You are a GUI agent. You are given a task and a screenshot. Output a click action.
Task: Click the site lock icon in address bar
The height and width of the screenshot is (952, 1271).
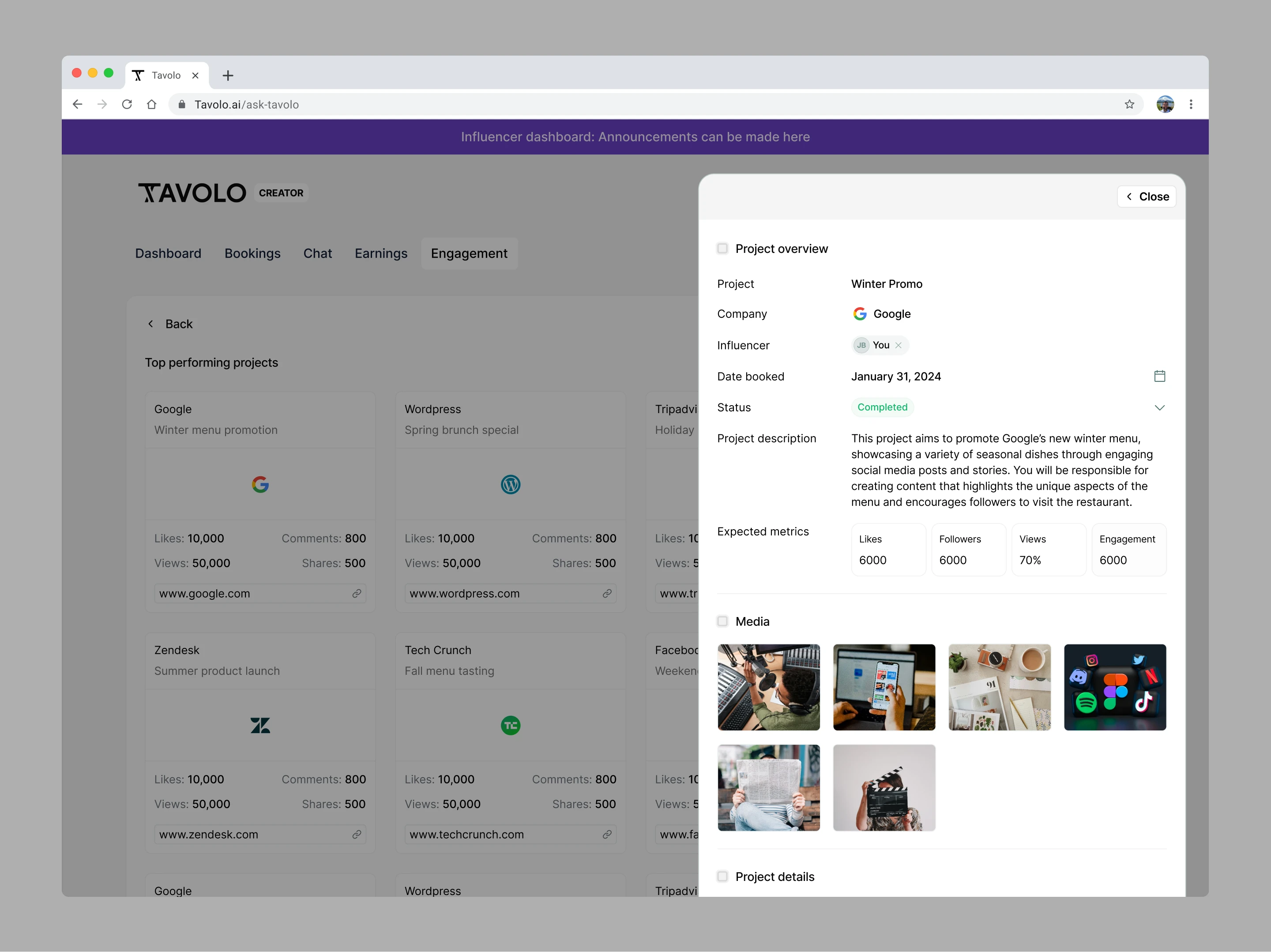pos(182,105)
